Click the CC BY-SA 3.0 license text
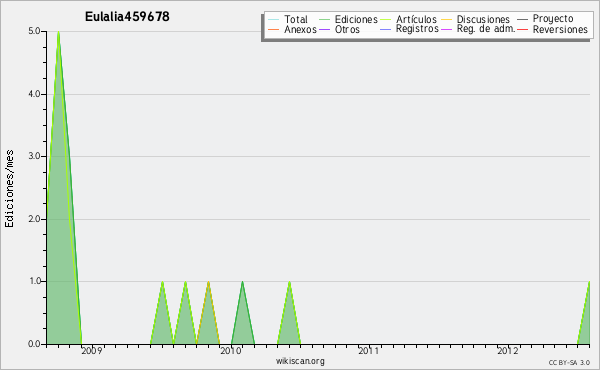This screenshot has width=600, height=370. (569, 362)
